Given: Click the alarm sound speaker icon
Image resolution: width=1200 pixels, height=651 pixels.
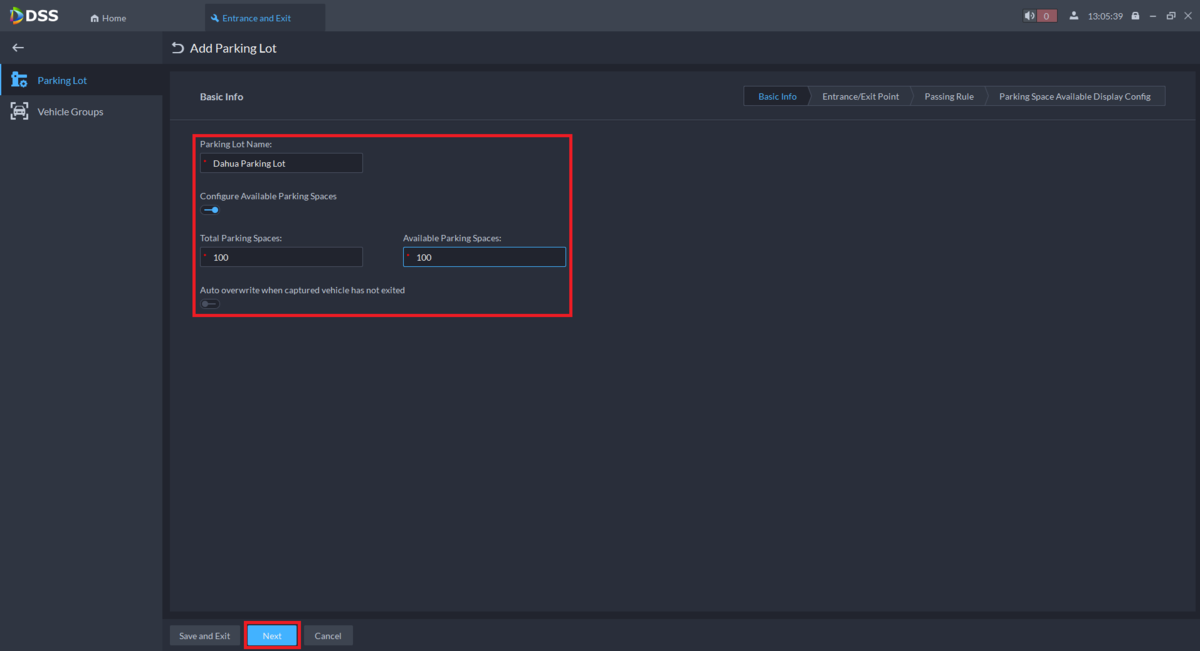Looking at the screenshot, I should point(1029,16).
